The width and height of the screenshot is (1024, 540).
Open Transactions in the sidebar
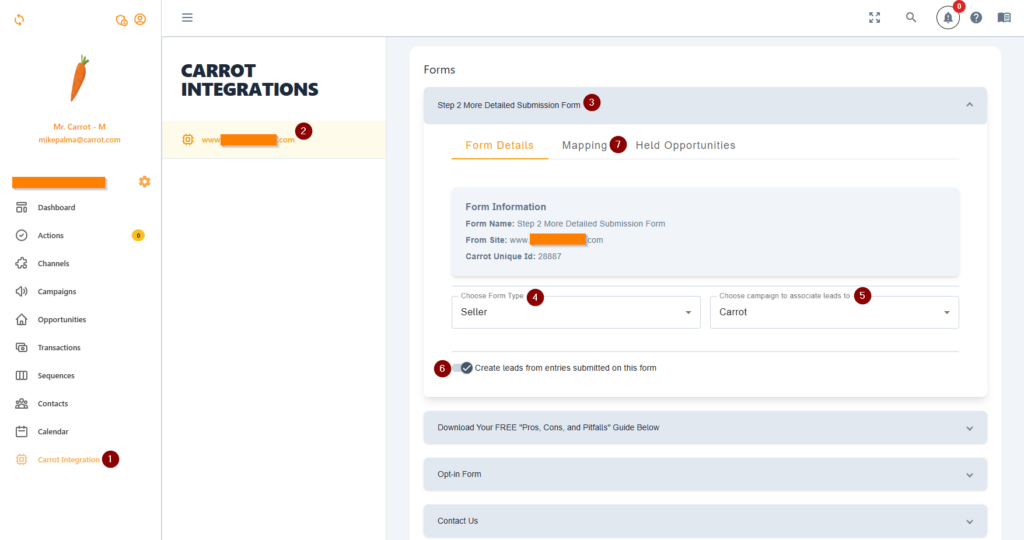59,348
